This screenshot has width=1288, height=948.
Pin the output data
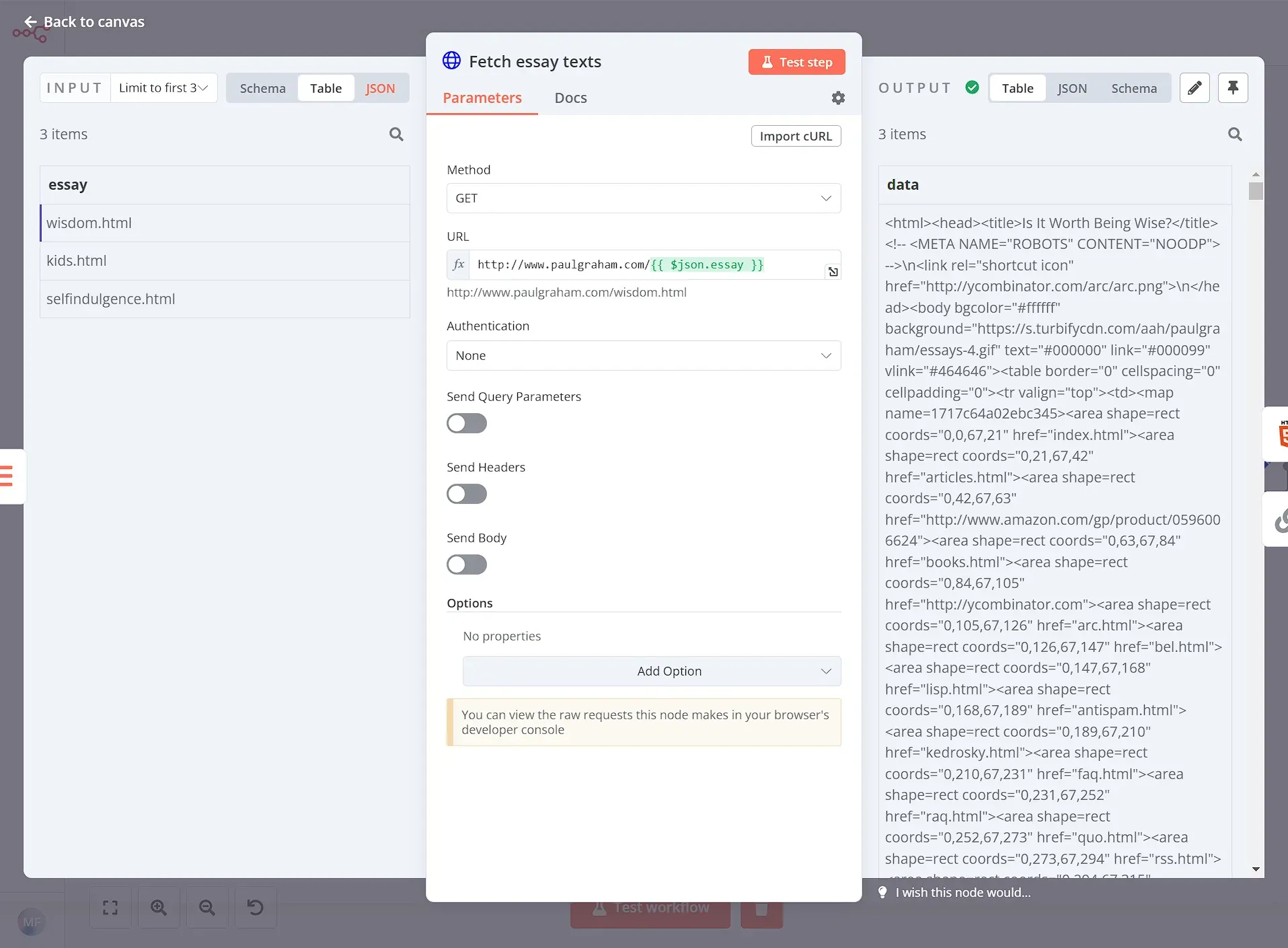tap(1233, 87)
